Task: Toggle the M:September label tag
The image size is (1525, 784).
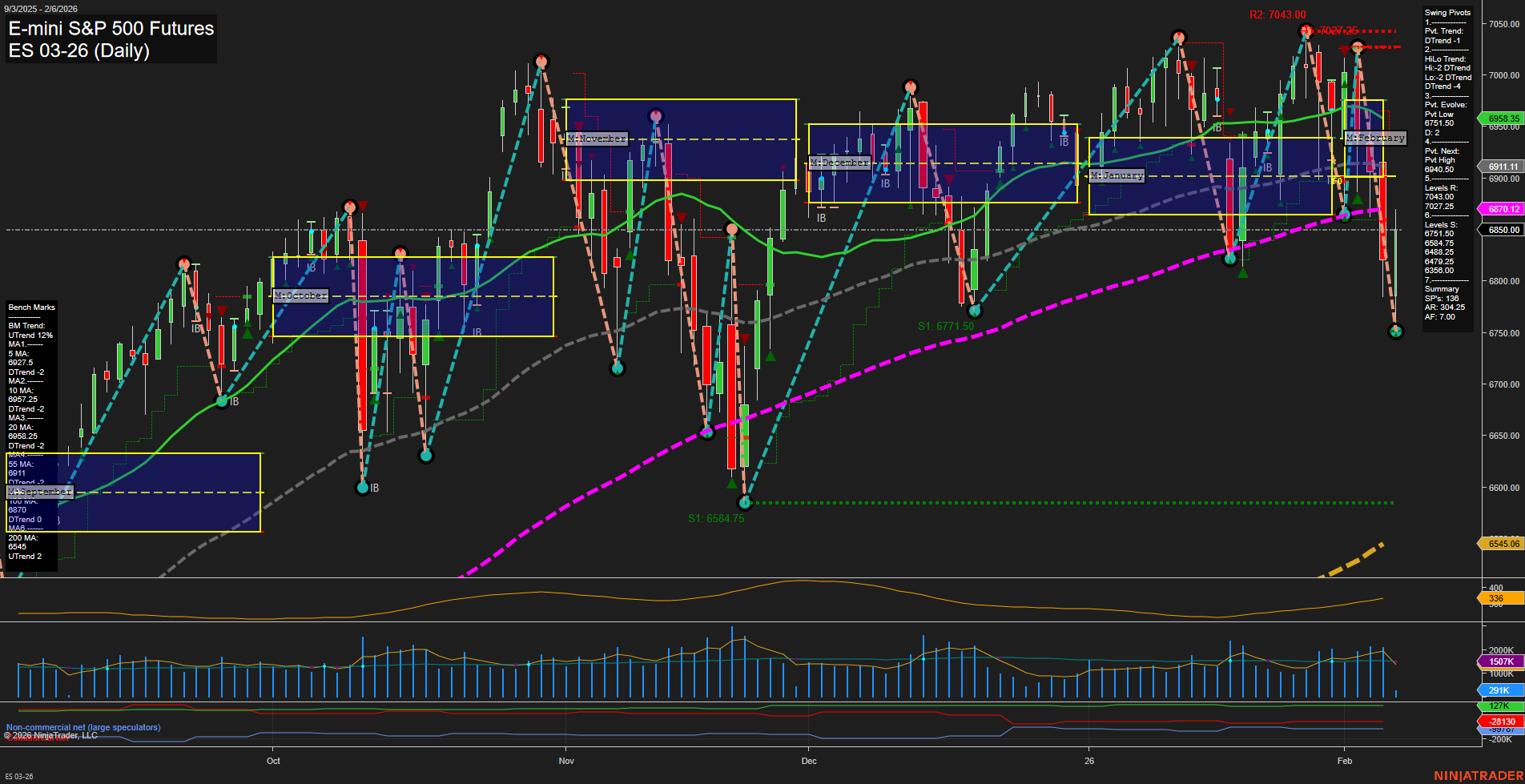Action: (x=39, y=492)
